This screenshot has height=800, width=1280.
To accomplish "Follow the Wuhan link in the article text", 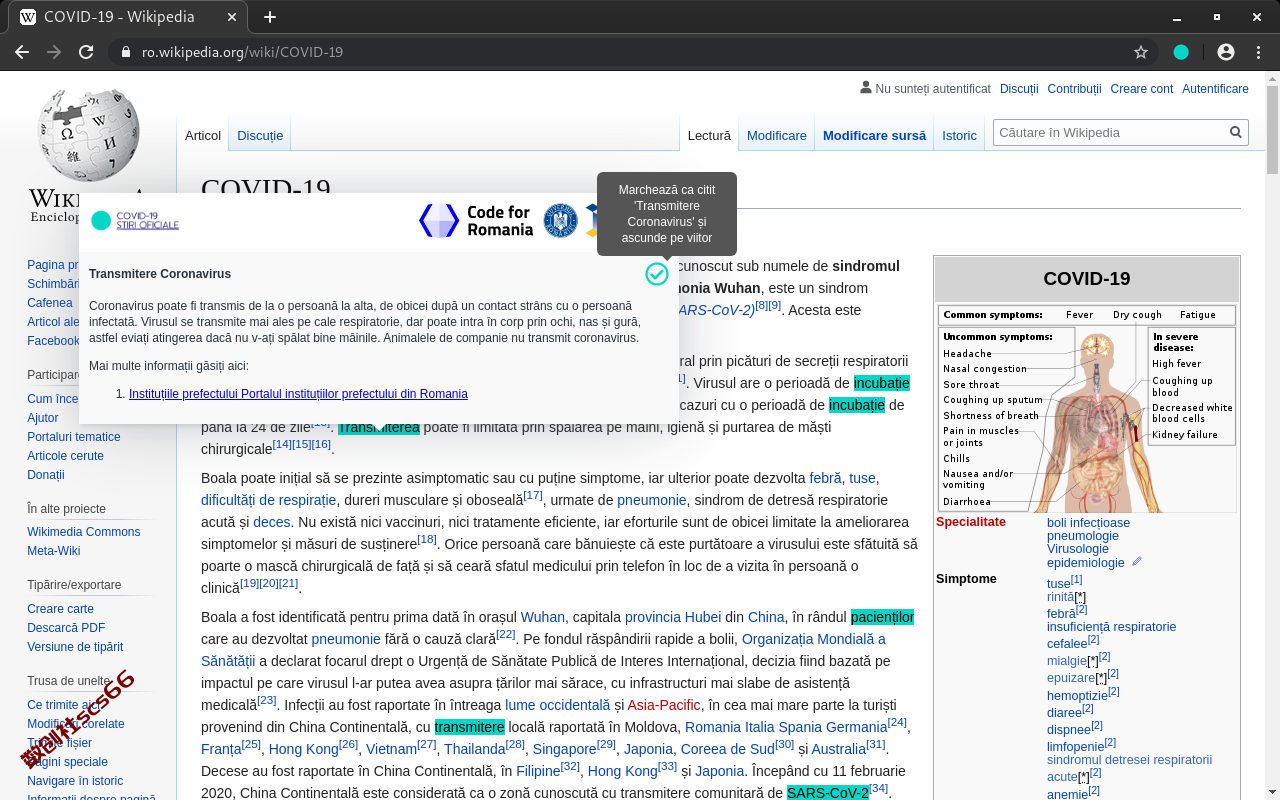I will 543,617.
